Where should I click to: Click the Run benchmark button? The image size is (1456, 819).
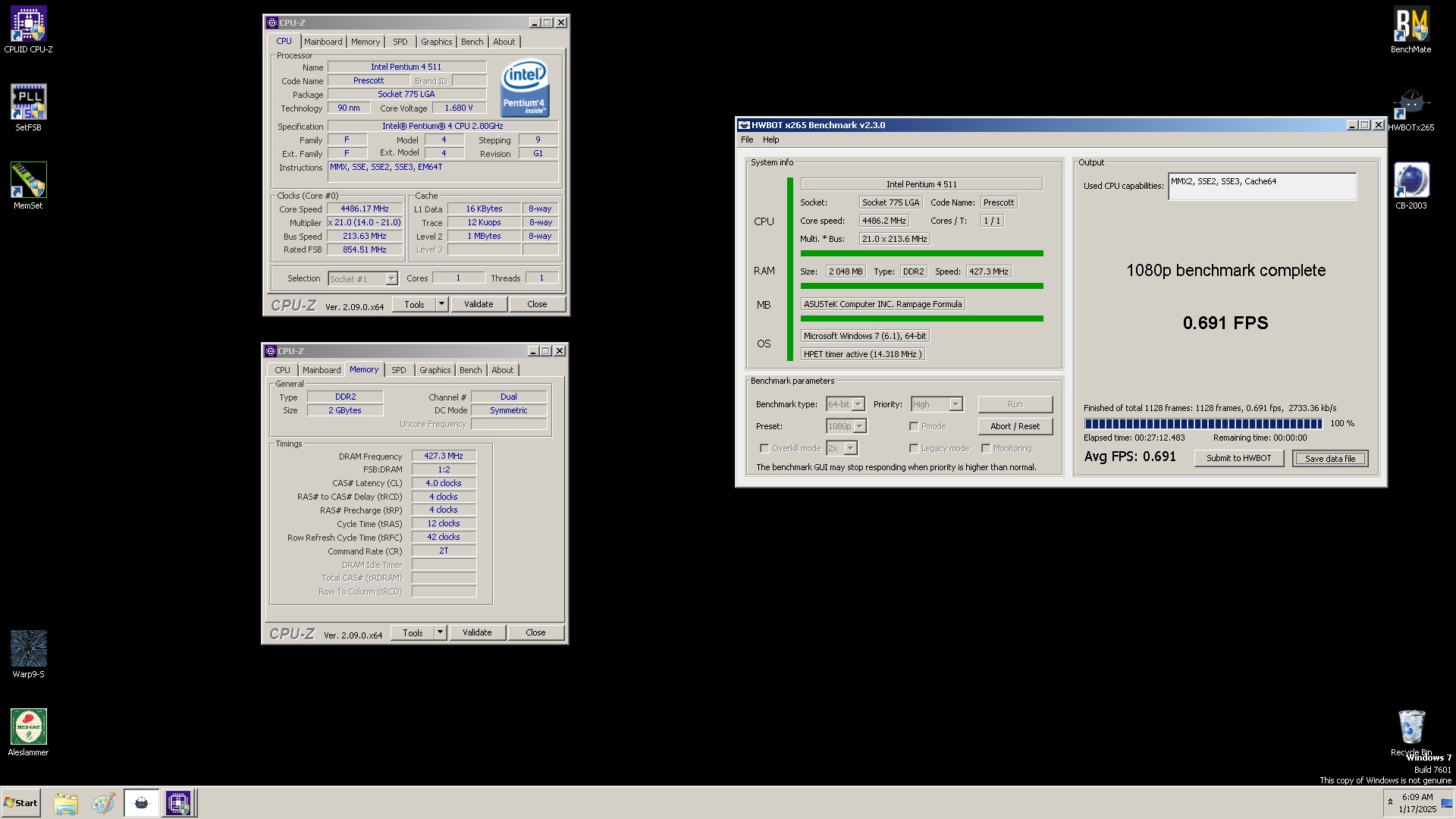click(1015, 404)
